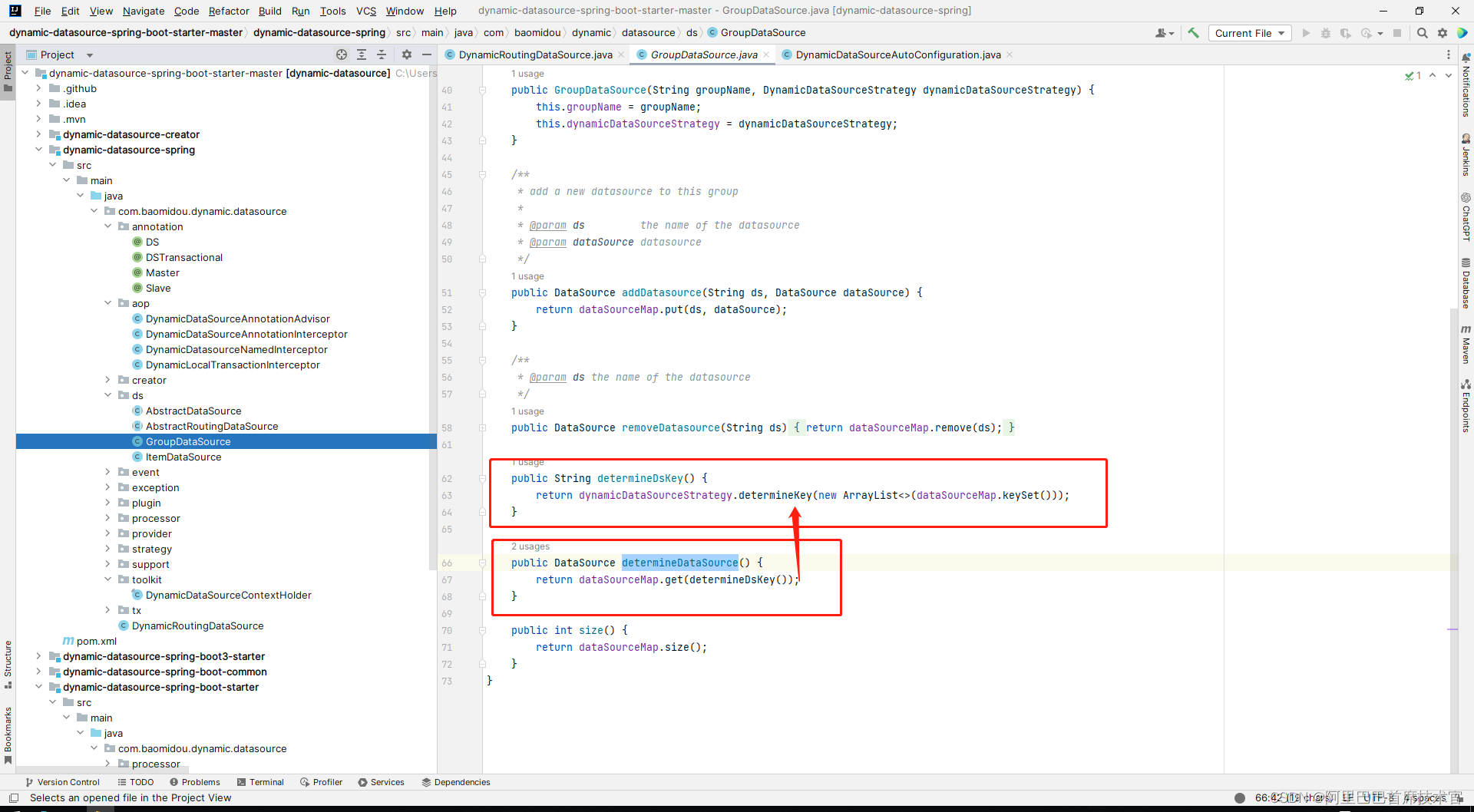Run with coverage icon in toolbar

click(1346, 33)
